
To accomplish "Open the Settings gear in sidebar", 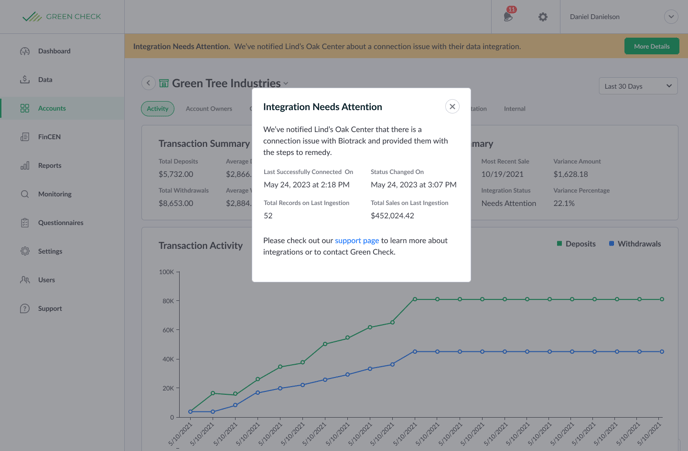I will click(x=25, y=251).
